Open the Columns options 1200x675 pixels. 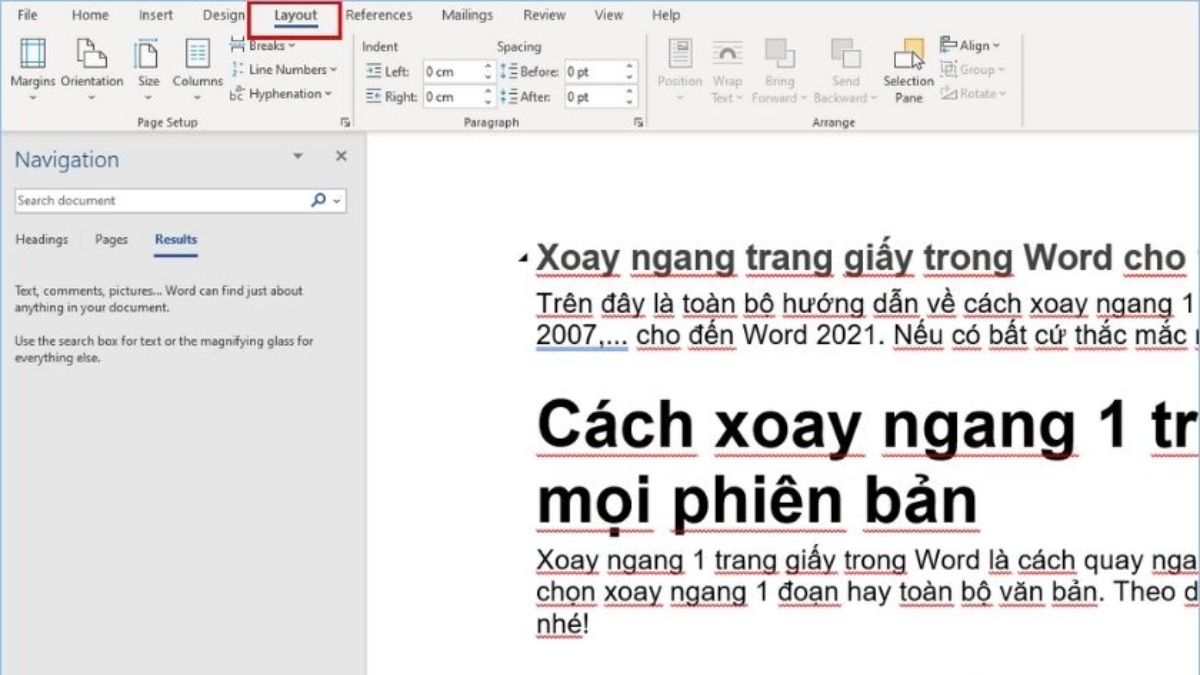point(197,68)
